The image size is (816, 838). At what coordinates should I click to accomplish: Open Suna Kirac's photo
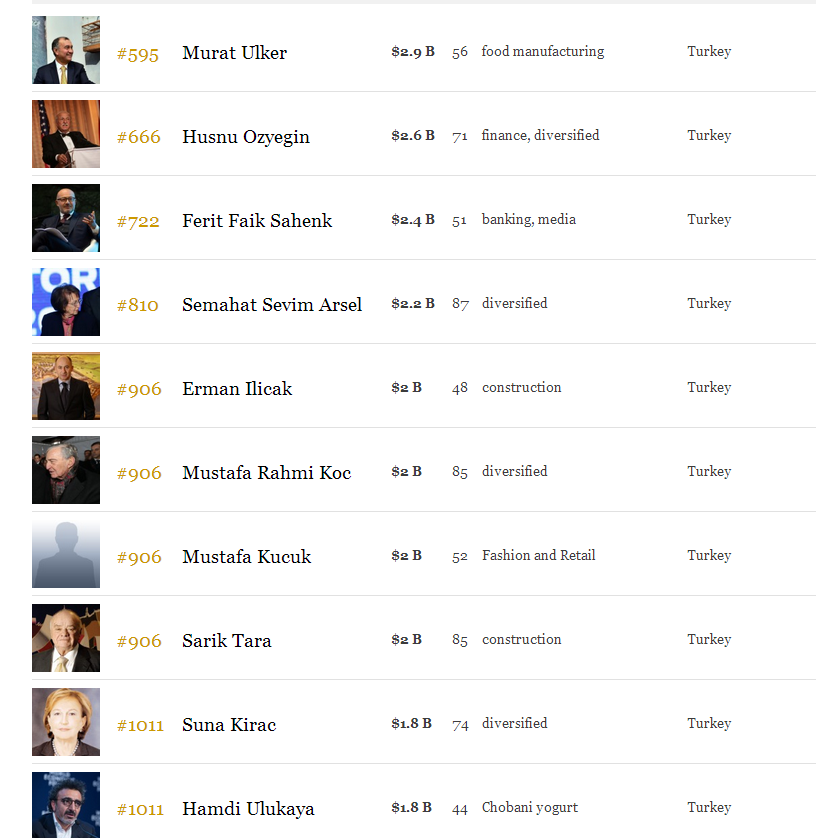click(66, 721)
